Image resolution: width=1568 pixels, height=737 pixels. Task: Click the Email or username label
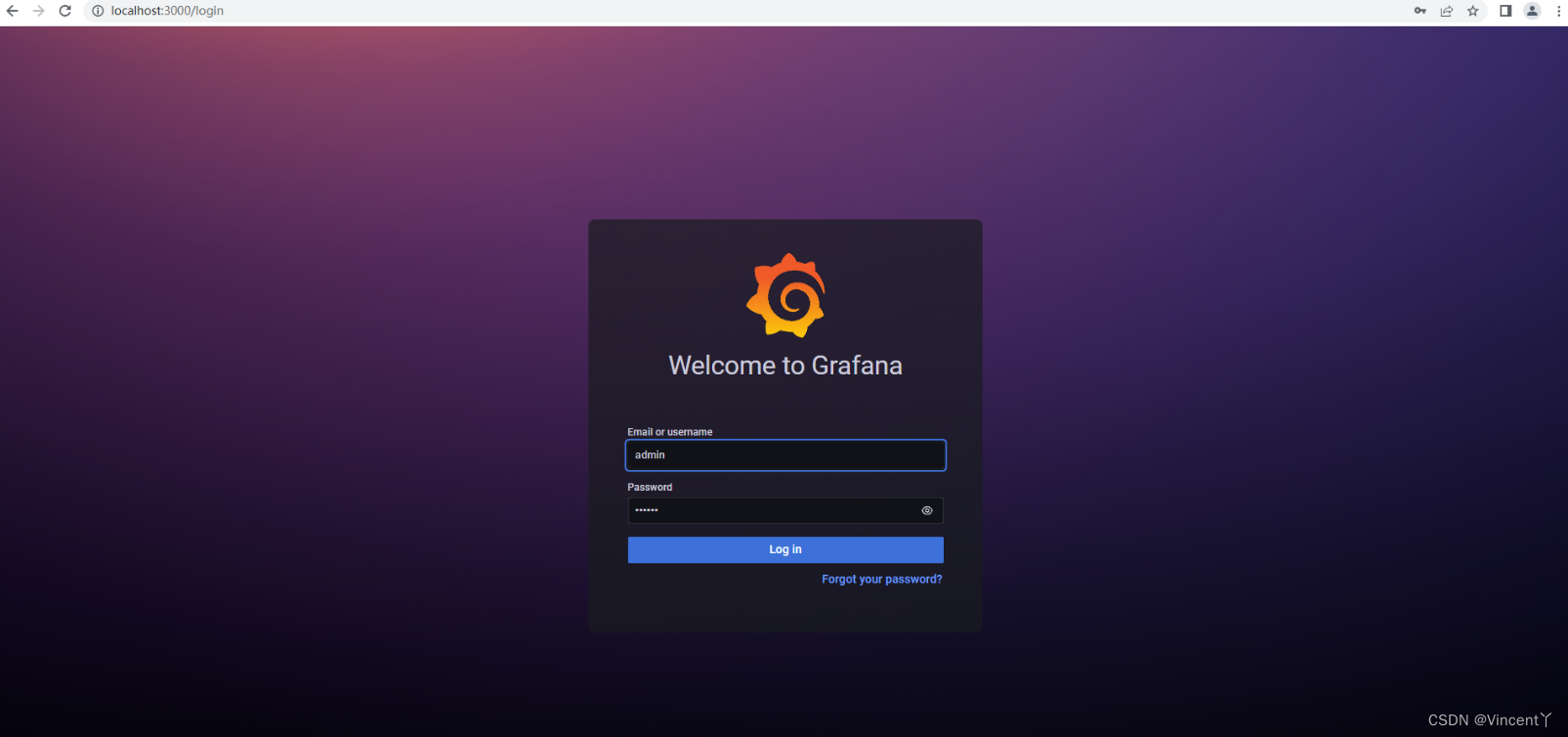[670, 432]
